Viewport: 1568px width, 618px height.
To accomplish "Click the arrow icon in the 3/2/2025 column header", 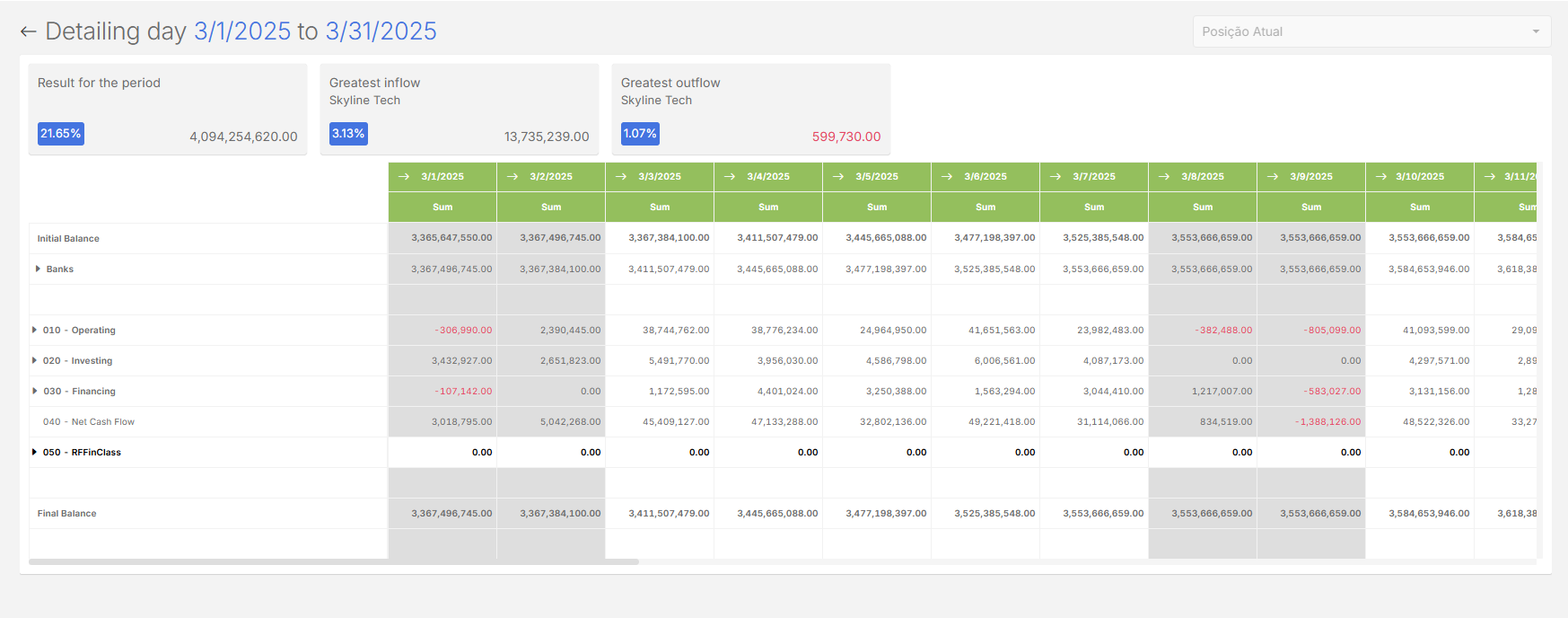I will point(512,177).
